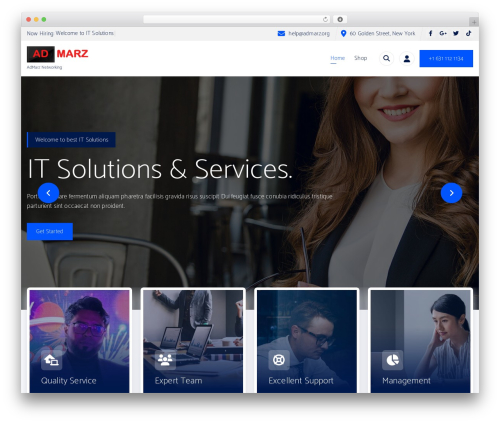This screenshot has width=500, height=423.
Task: Click the phone number button
Action: pos(446,59)
